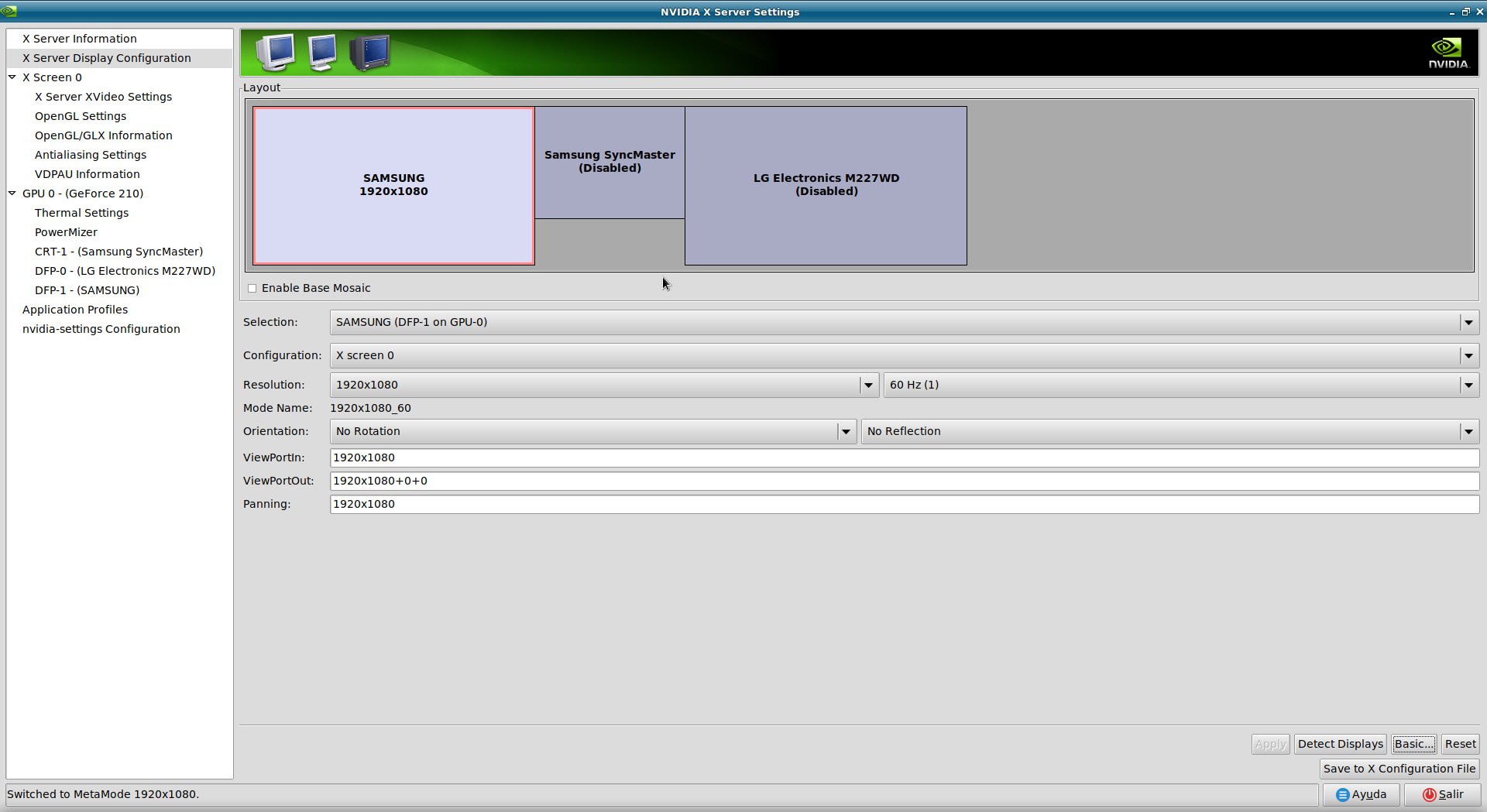Click the ViewPortIn input field
Viewport: 1487px width, 812px height.
[x=905, y=457]
